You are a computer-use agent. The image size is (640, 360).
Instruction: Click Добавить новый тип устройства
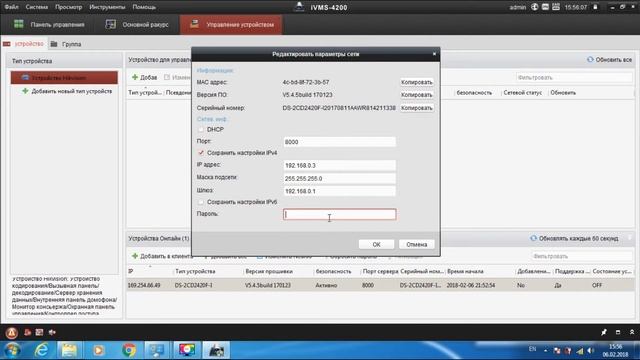[67, 91]
